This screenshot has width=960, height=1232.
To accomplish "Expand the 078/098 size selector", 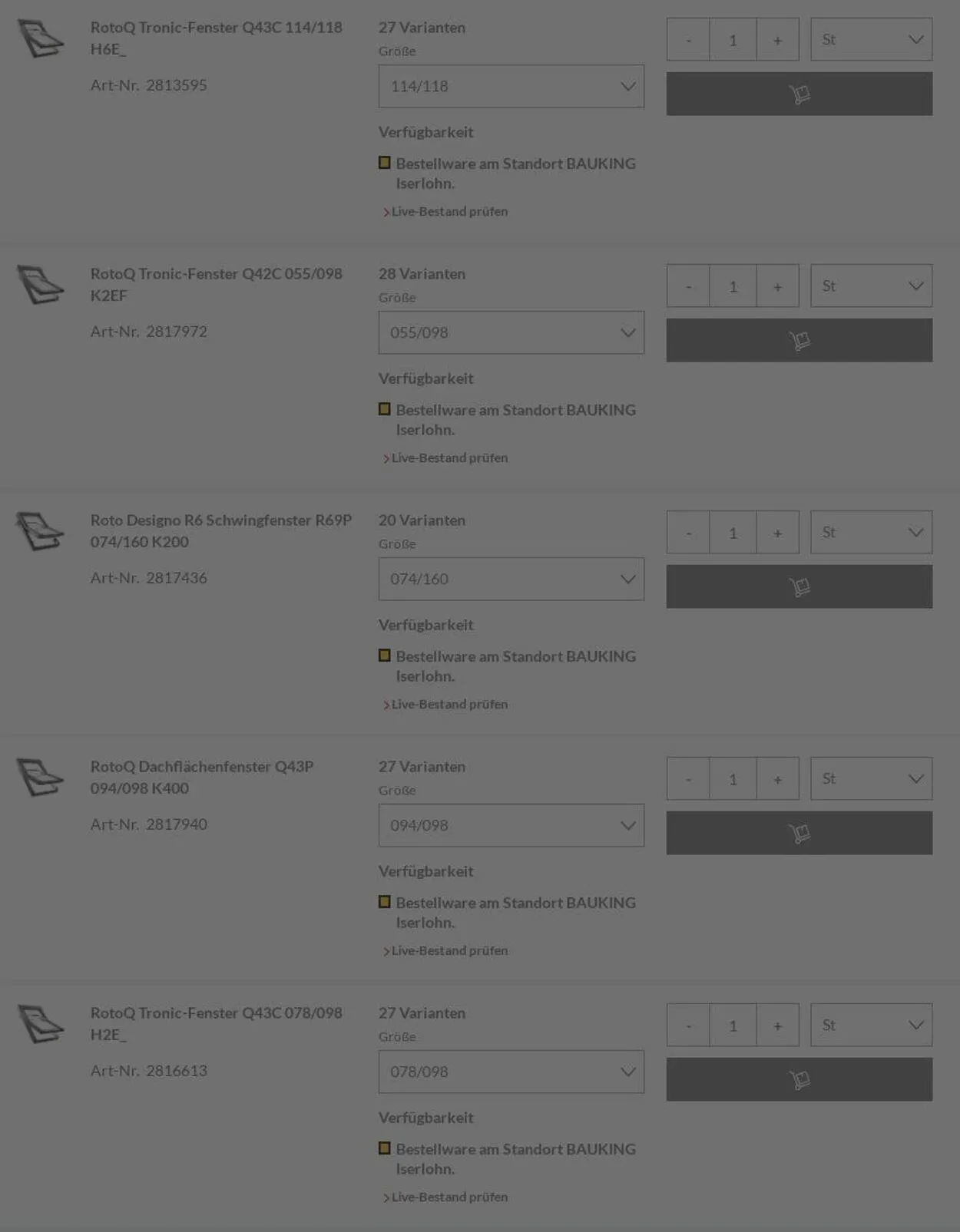I will (511, 1072).
